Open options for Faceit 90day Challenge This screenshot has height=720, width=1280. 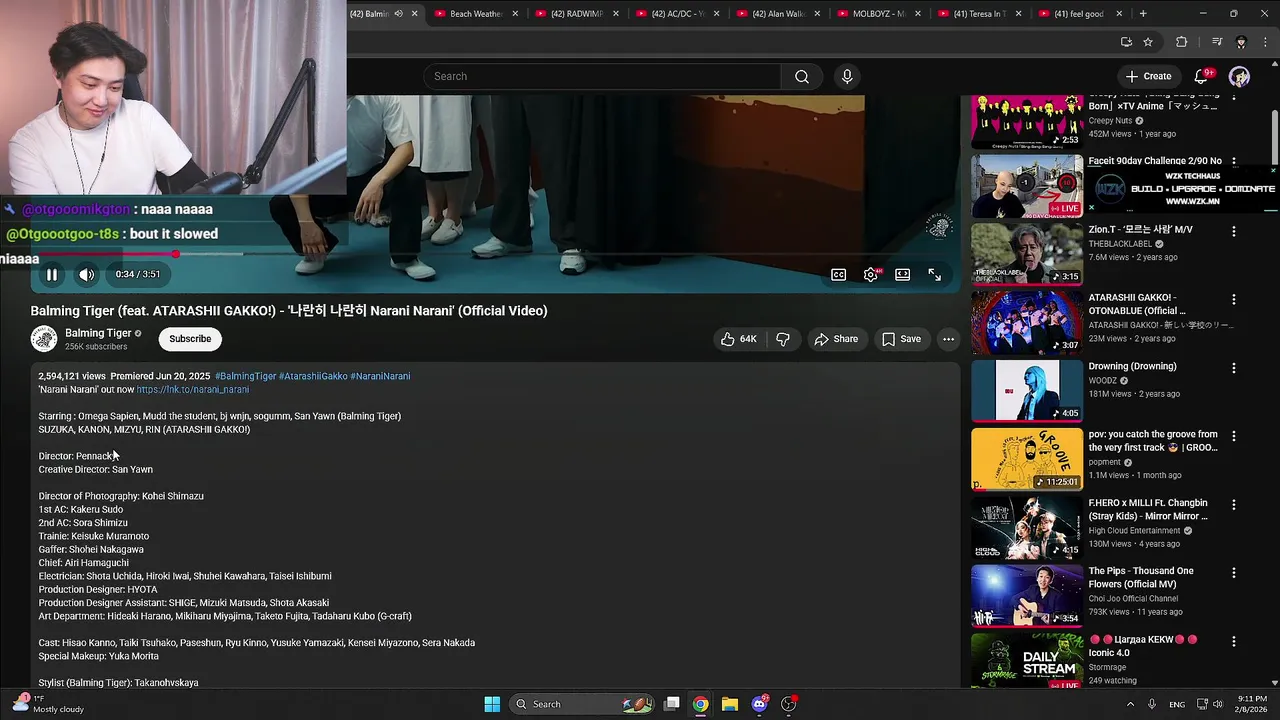coord(1234,162)
